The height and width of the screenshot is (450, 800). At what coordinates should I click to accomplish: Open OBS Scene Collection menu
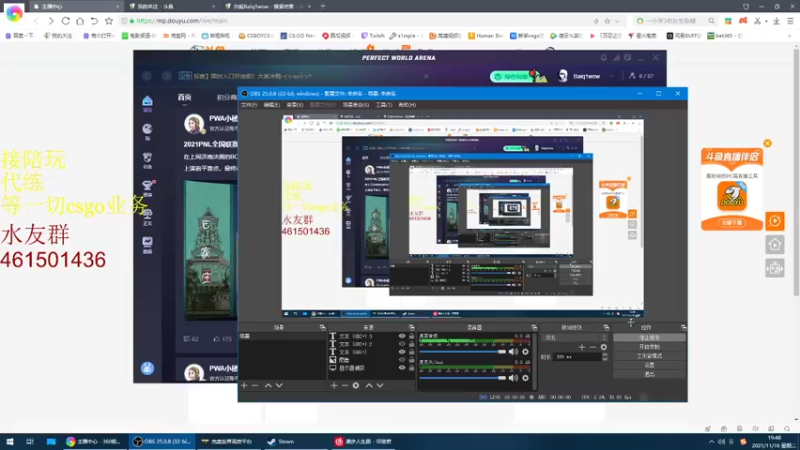coord(356,105)
